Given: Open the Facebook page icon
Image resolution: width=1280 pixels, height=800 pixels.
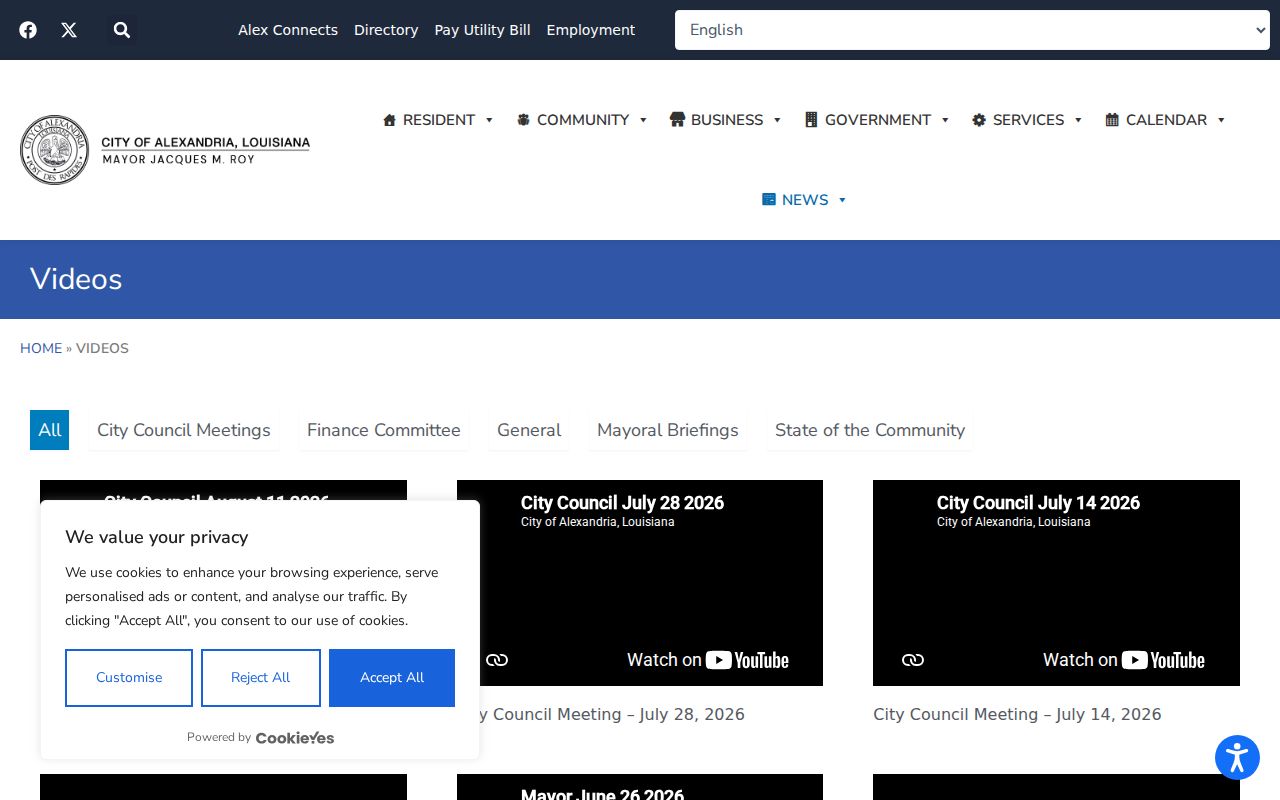Looking at the screenshot, I should click(28, 30).
